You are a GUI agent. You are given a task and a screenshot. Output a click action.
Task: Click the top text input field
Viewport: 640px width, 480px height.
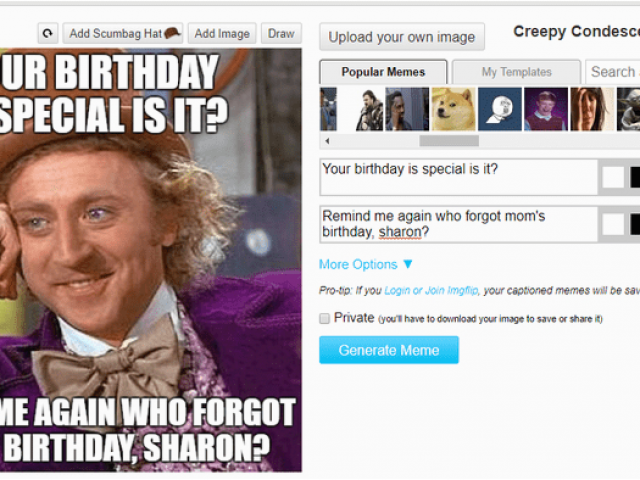coord(458,177)
